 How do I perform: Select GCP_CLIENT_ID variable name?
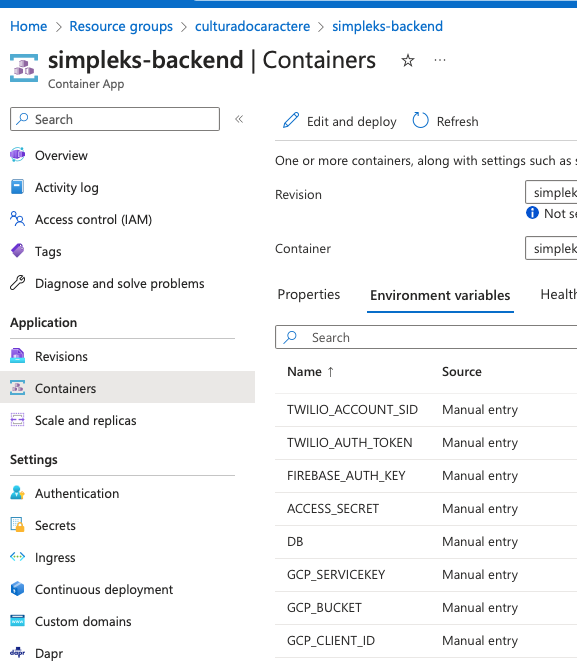331,640
